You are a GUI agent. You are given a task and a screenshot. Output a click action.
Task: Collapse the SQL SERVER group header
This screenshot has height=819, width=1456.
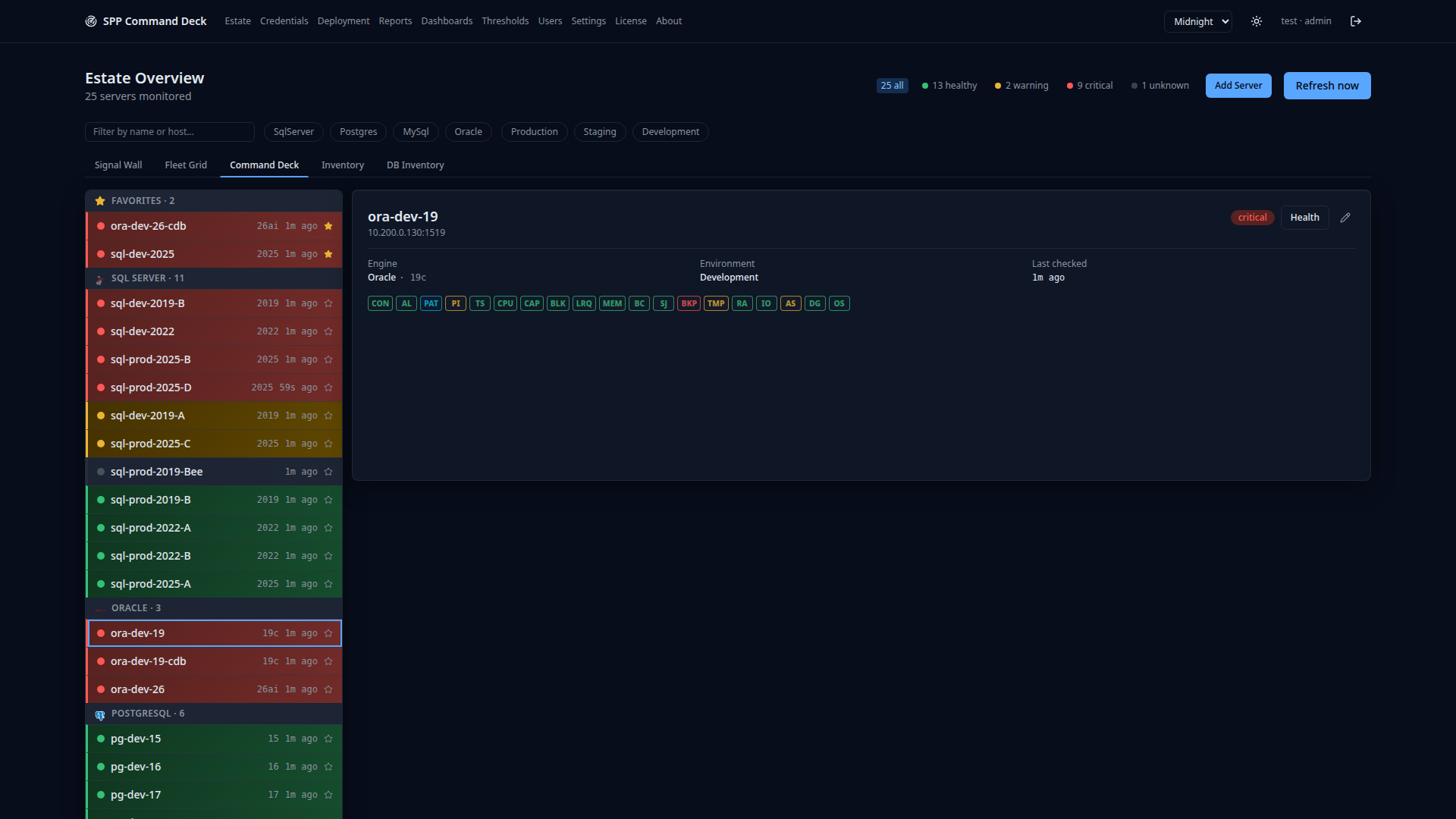(x=214, y=278)
